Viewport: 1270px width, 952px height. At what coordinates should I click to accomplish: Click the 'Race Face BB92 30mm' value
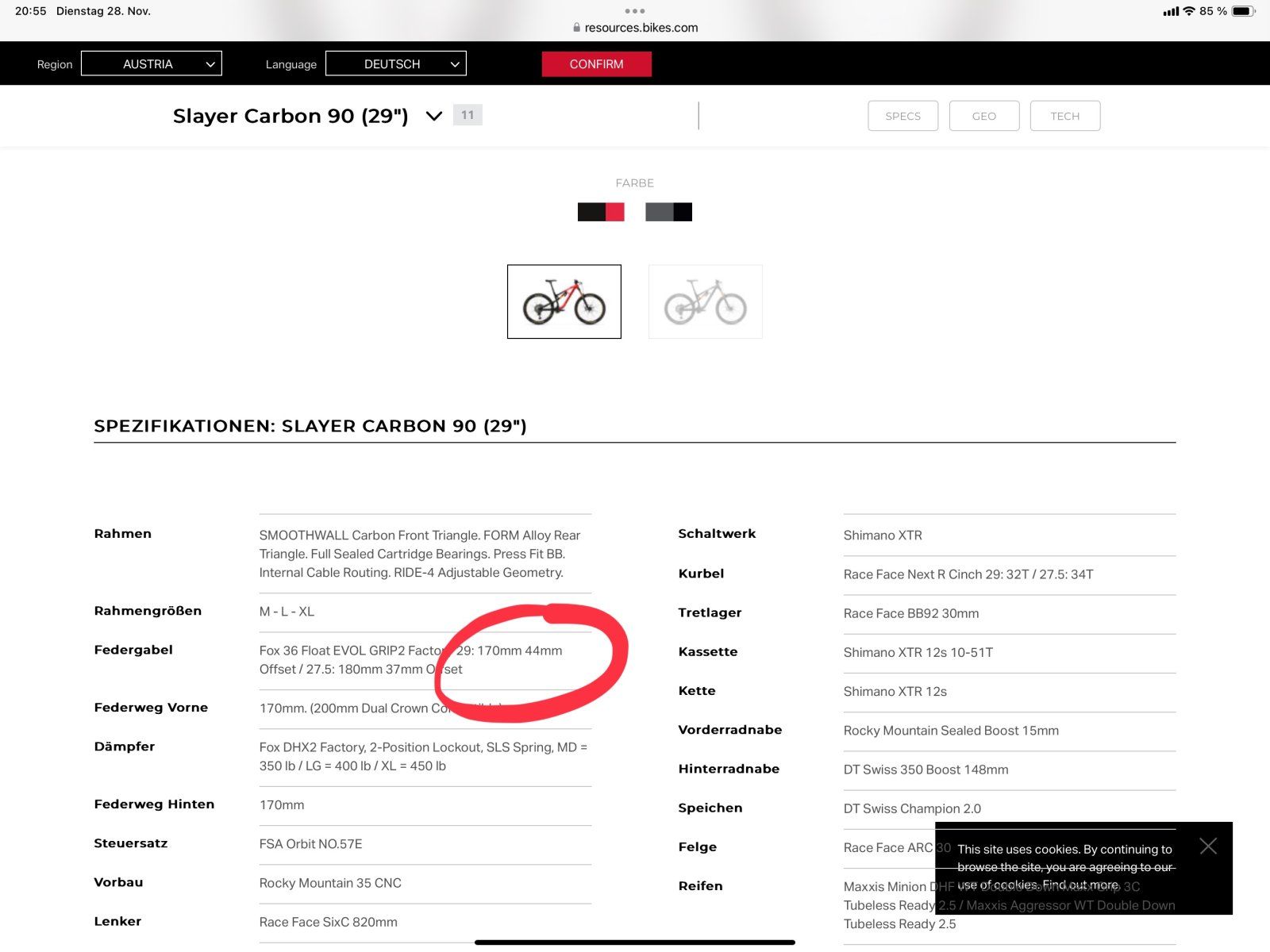pos(911,613)
